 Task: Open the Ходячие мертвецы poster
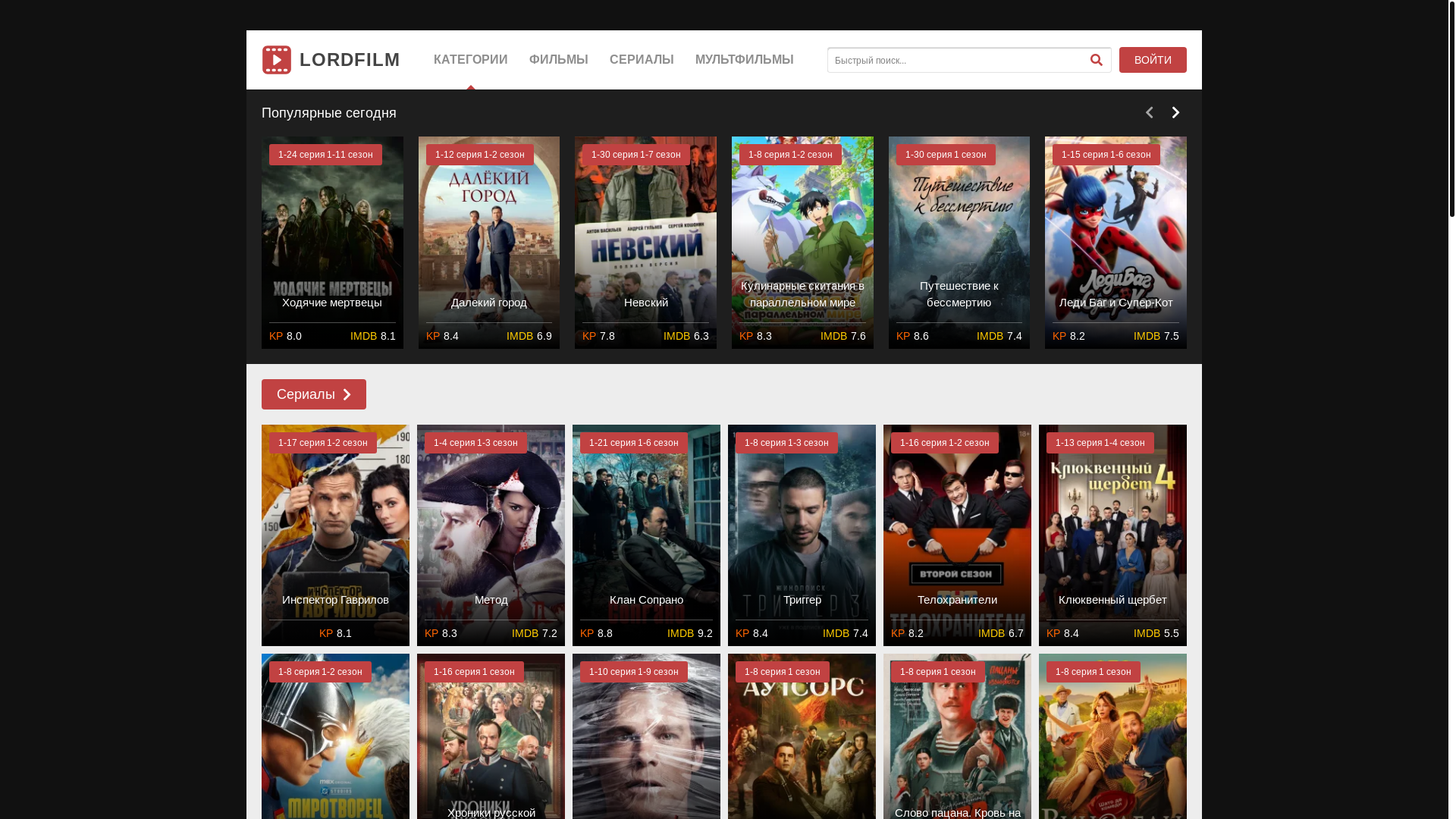[x=332, y=243]
